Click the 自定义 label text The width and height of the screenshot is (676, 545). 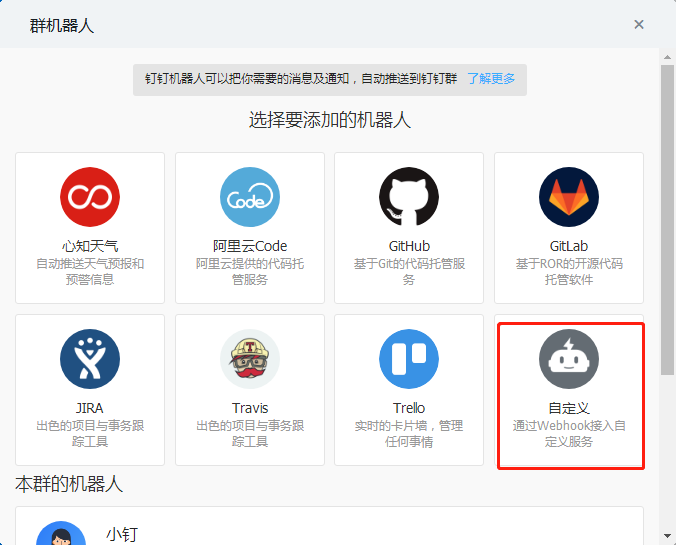point(569,408)
